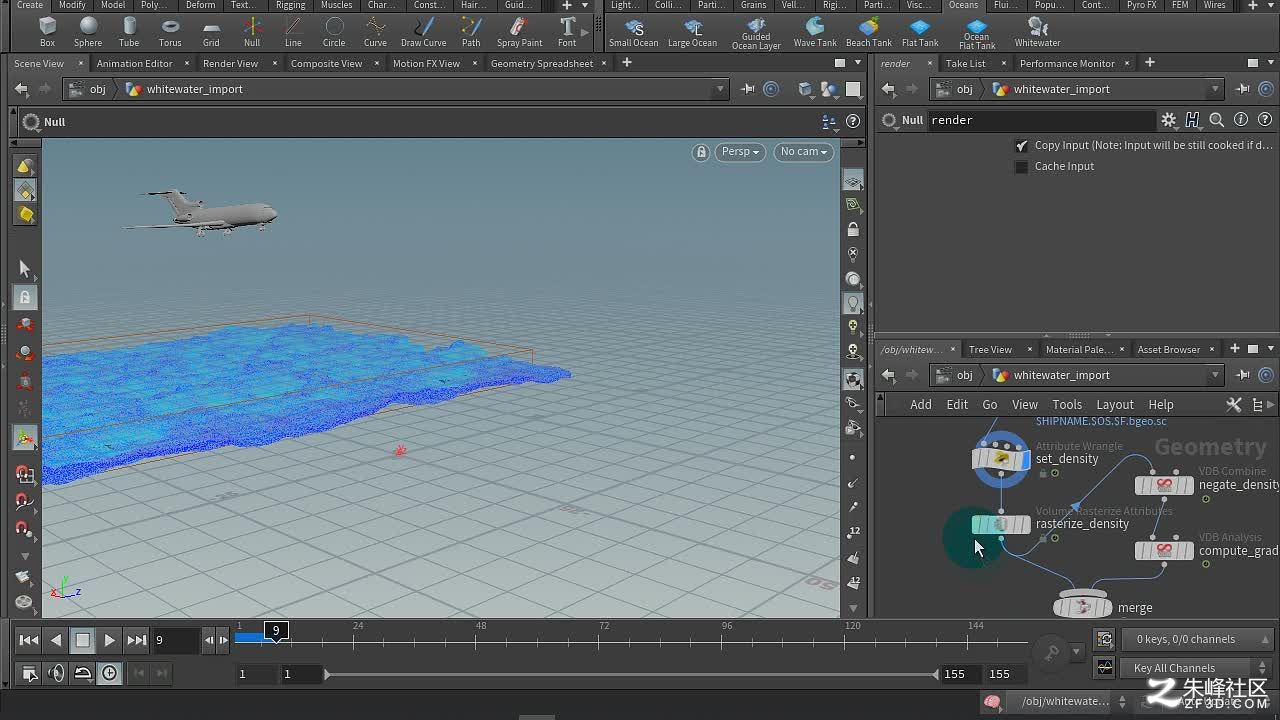Select the Spray Paint tool

519,31
